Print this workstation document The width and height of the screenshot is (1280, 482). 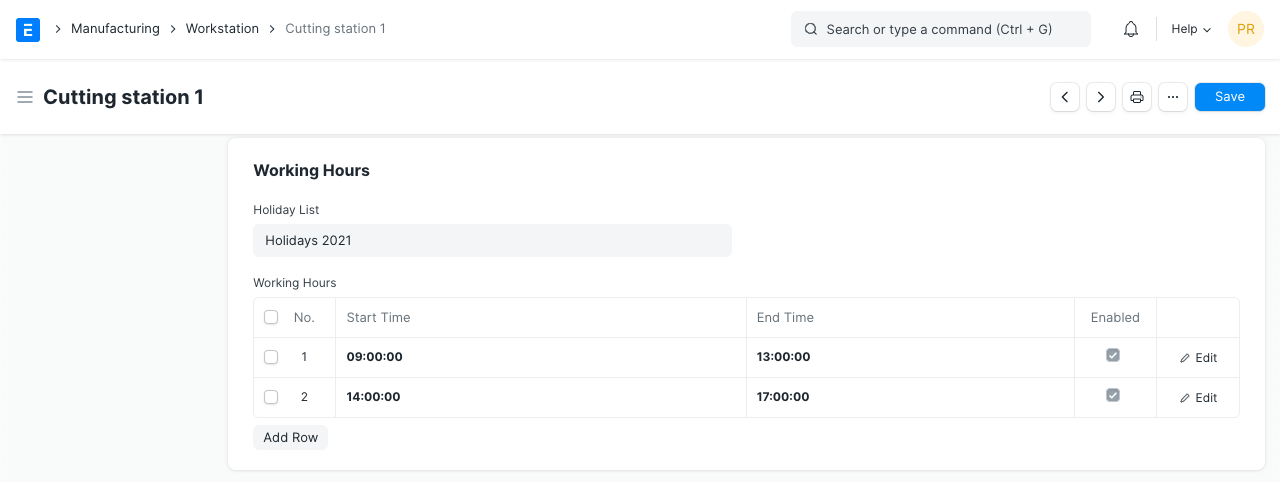[x=1137, y=97]
